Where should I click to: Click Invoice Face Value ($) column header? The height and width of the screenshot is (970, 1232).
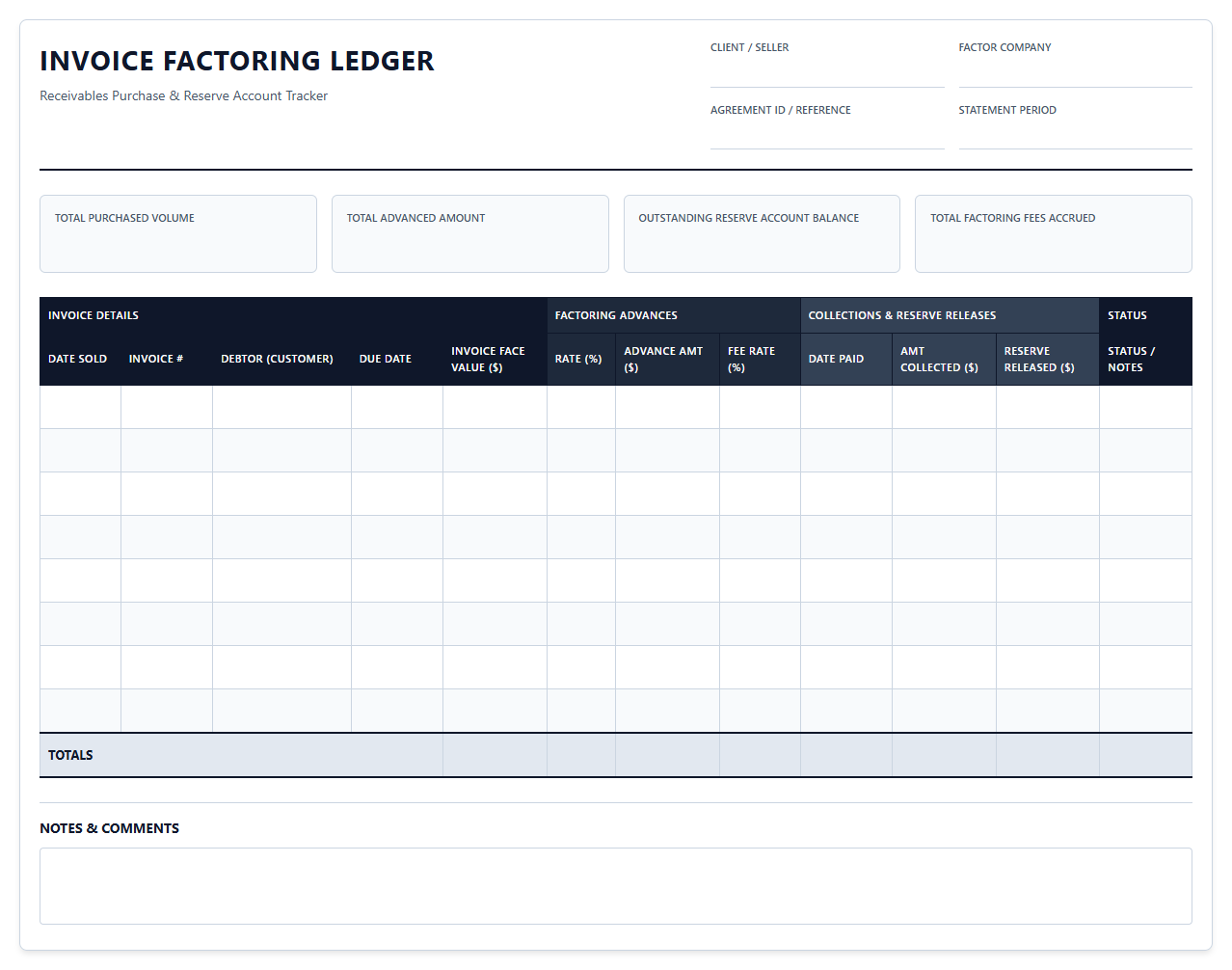tap(495, 359)
